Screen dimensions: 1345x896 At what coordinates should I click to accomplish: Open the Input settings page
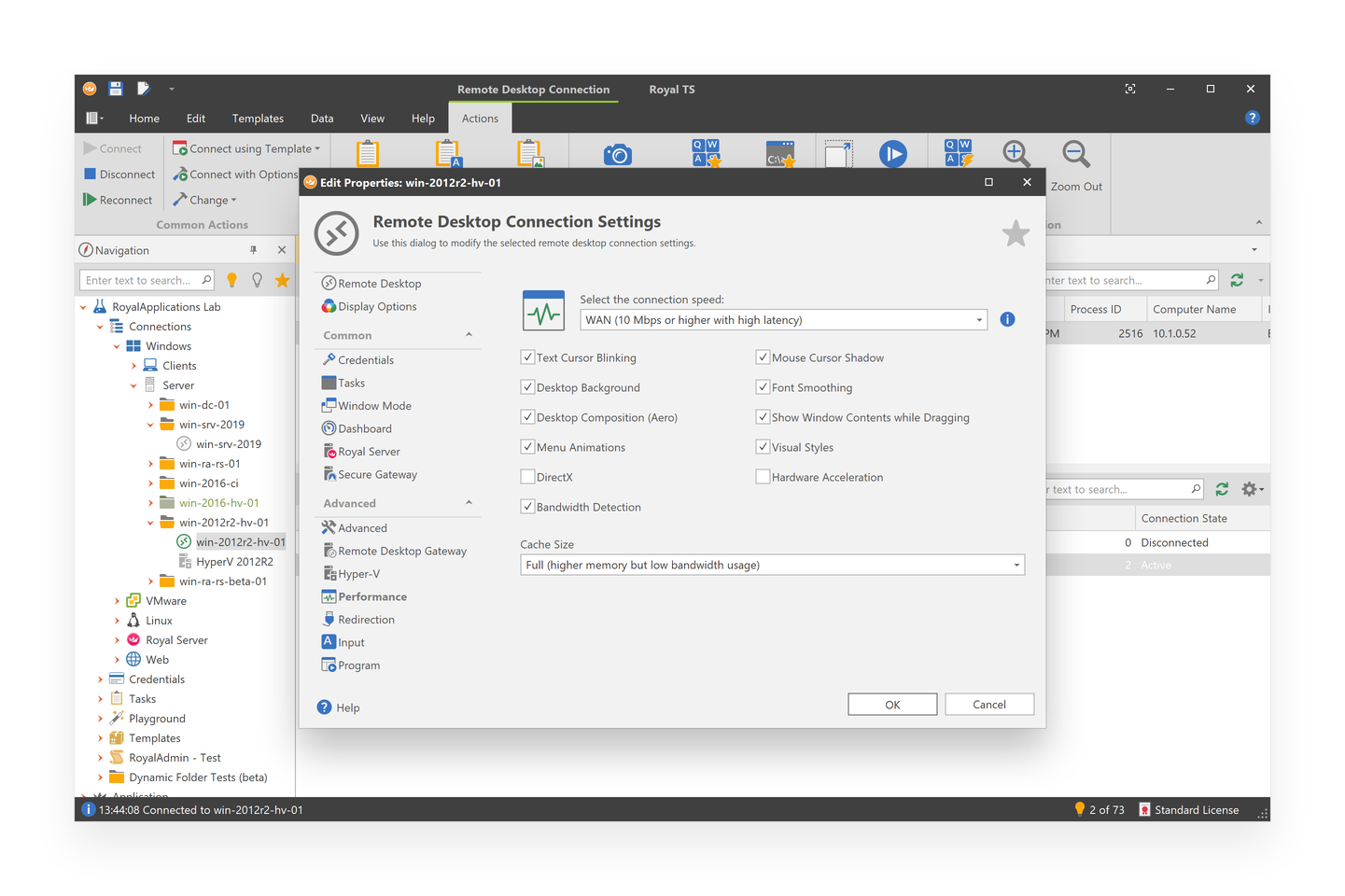click(350, 641)
